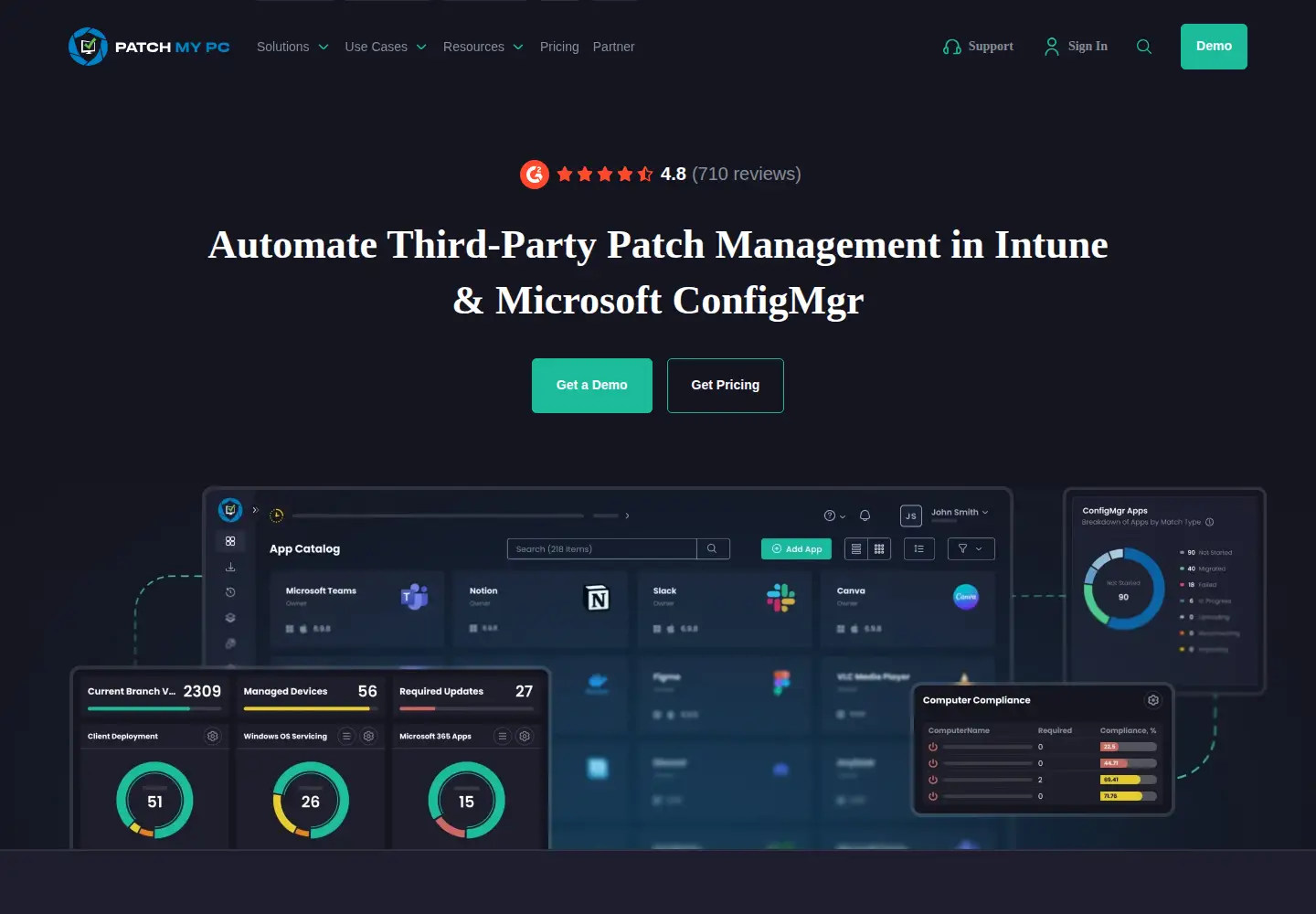Screen dimensions: 1316x914
Task: Click the Demo button in header
Action: point(1214,47)
